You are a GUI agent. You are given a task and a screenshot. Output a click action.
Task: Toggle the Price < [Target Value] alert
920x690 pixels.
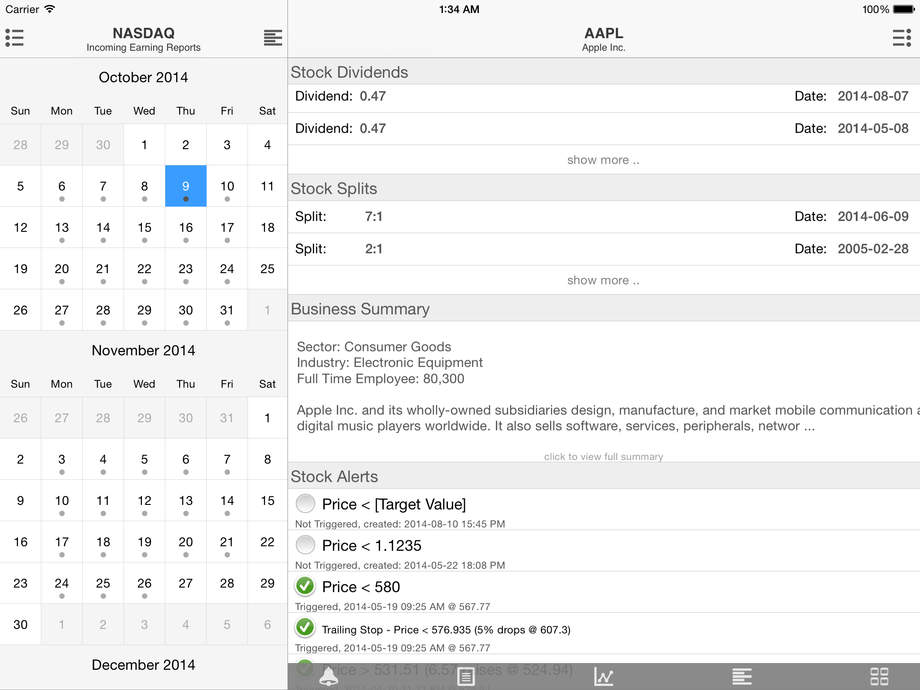[x=305, y=503]
